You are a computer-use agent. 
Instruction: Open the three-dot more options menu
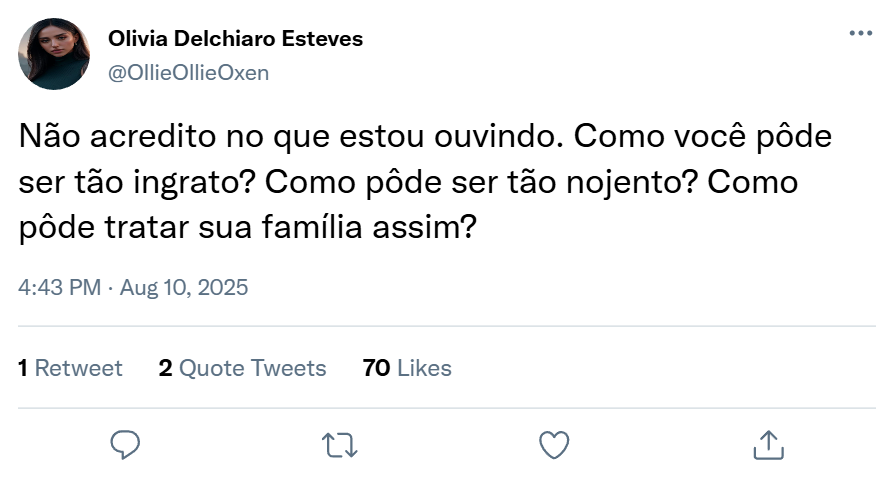860,33
